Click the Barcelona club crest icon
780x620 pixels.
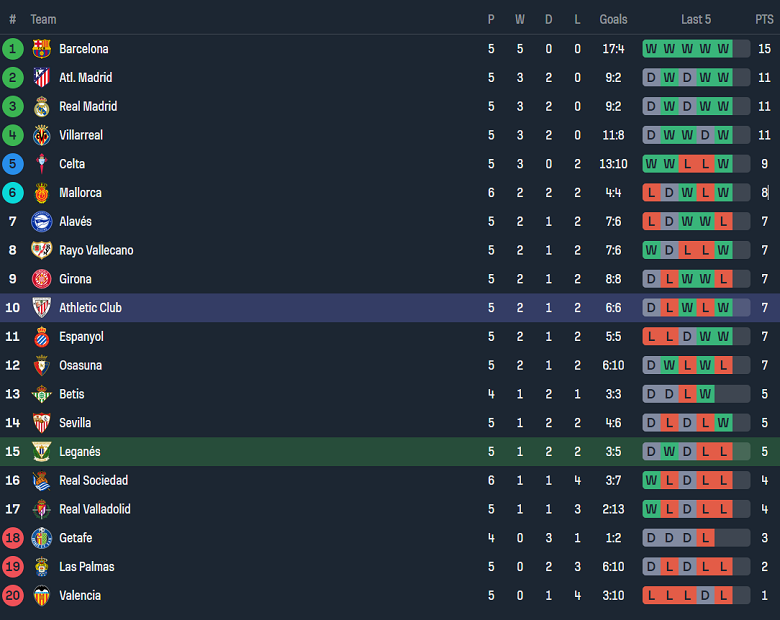click(x=41, y=49)
